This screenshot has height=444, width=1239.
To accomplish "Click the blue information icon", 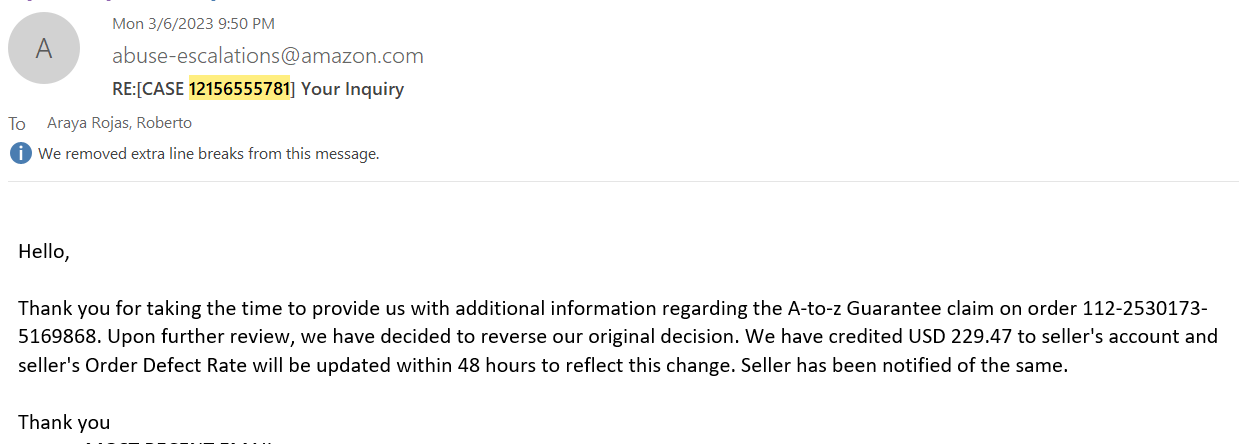I will 20,154.
